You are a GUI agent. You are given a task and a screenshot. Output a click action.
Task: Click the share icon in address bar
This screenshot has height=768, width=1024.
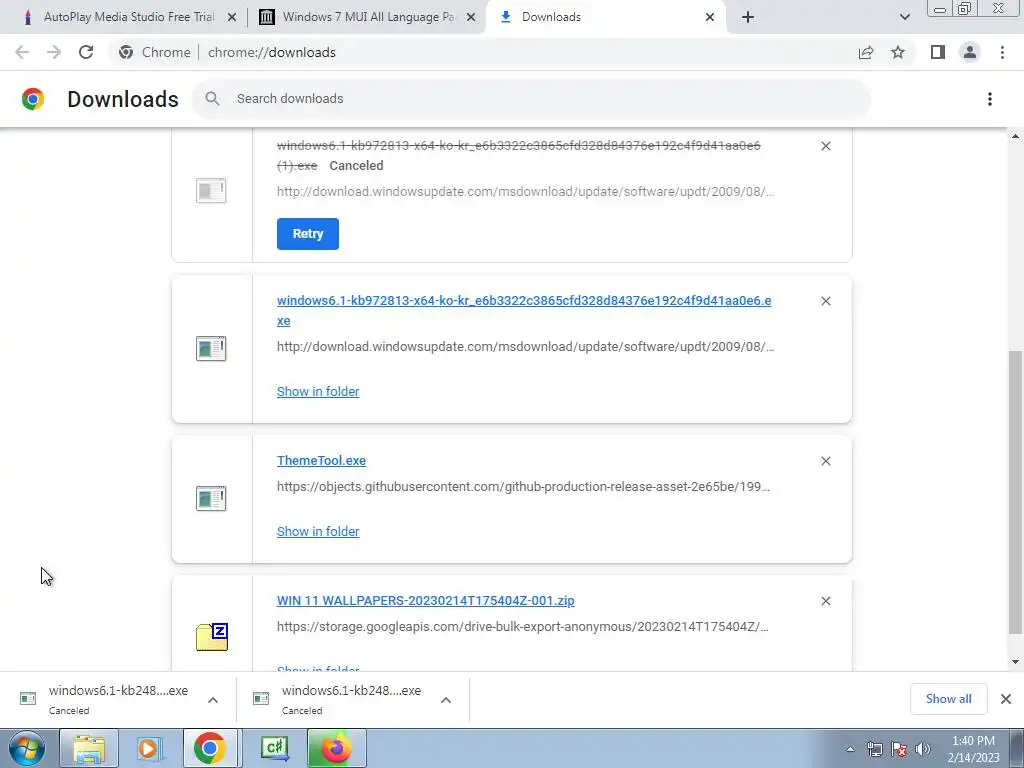click(866, 52)
